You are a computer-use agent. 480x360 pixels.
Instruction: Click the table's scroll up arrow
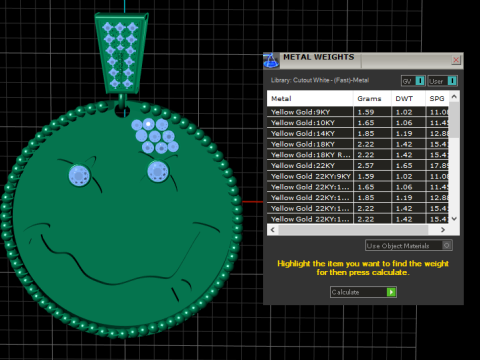click(454, 97)
